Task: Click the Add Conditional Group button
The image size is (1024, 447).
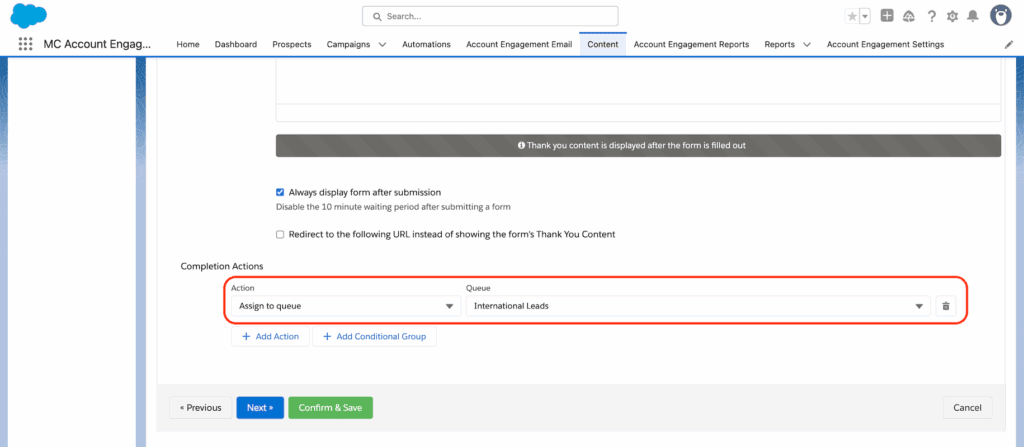Action: (374, 337)
